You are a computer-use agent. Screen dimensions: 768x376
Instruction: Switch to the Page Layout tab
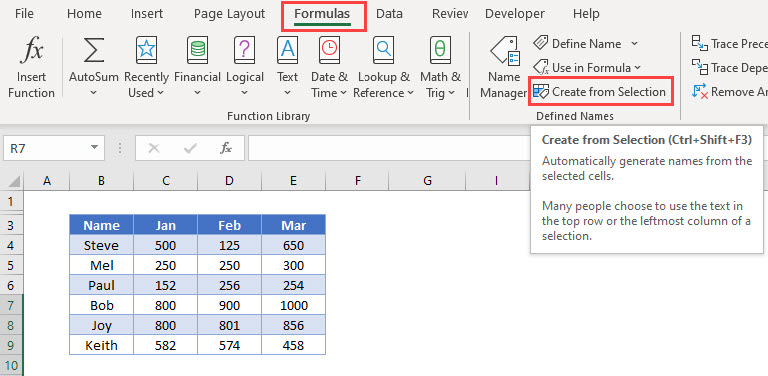coord(229,14)
